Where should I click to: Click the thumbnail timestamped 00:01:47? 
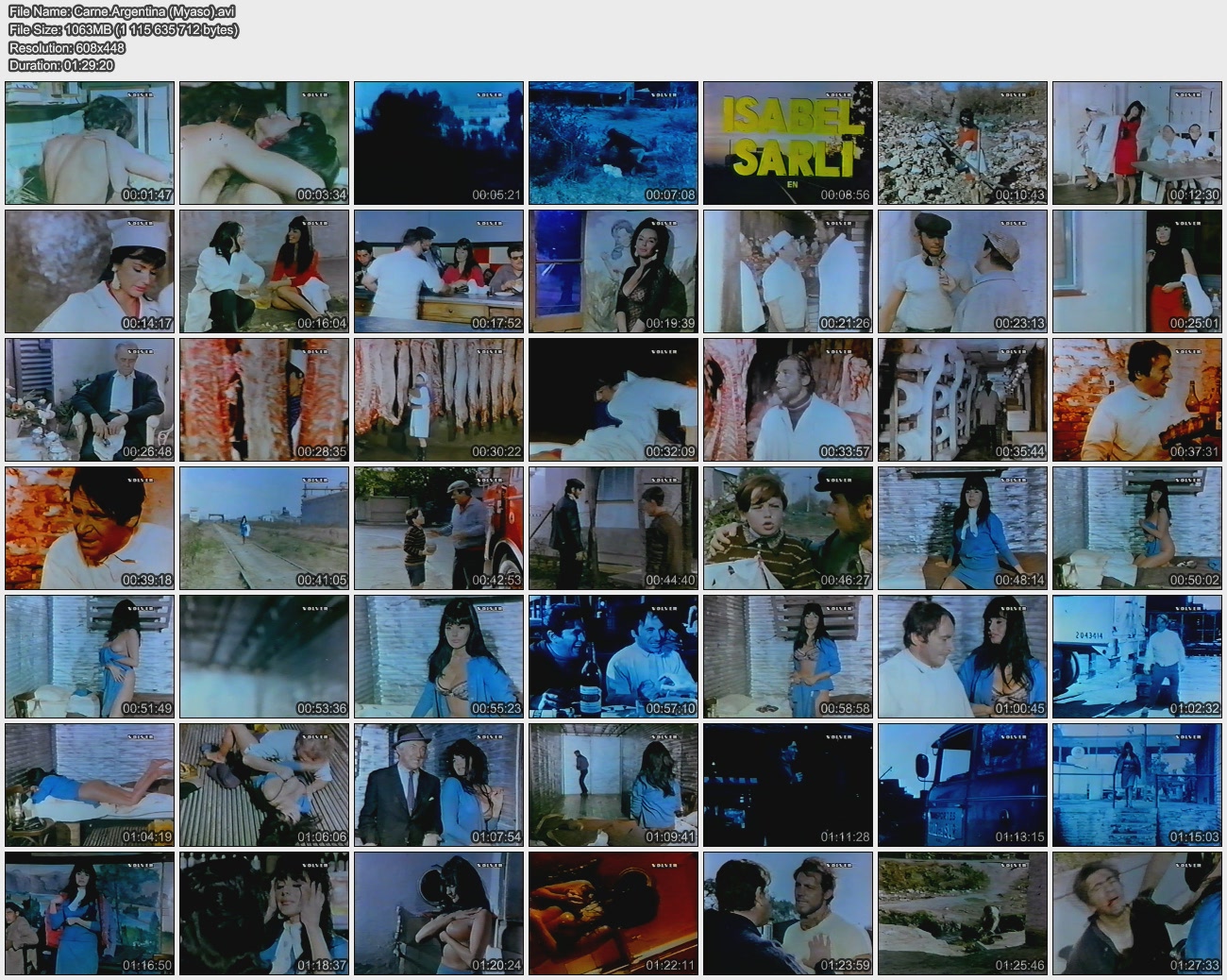coord(90,143)
